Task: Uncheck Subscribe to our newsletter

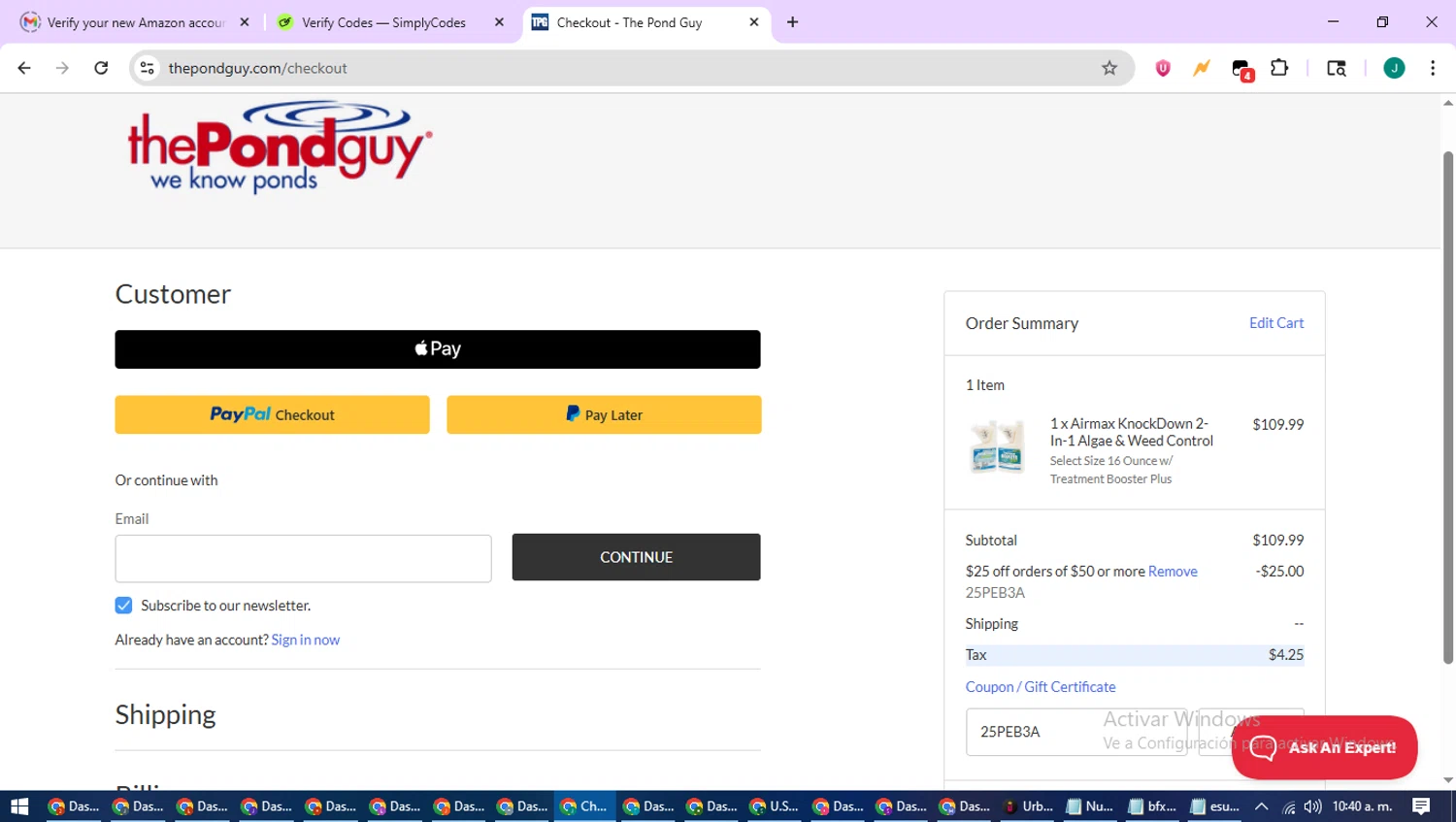Action: [123, 606]
